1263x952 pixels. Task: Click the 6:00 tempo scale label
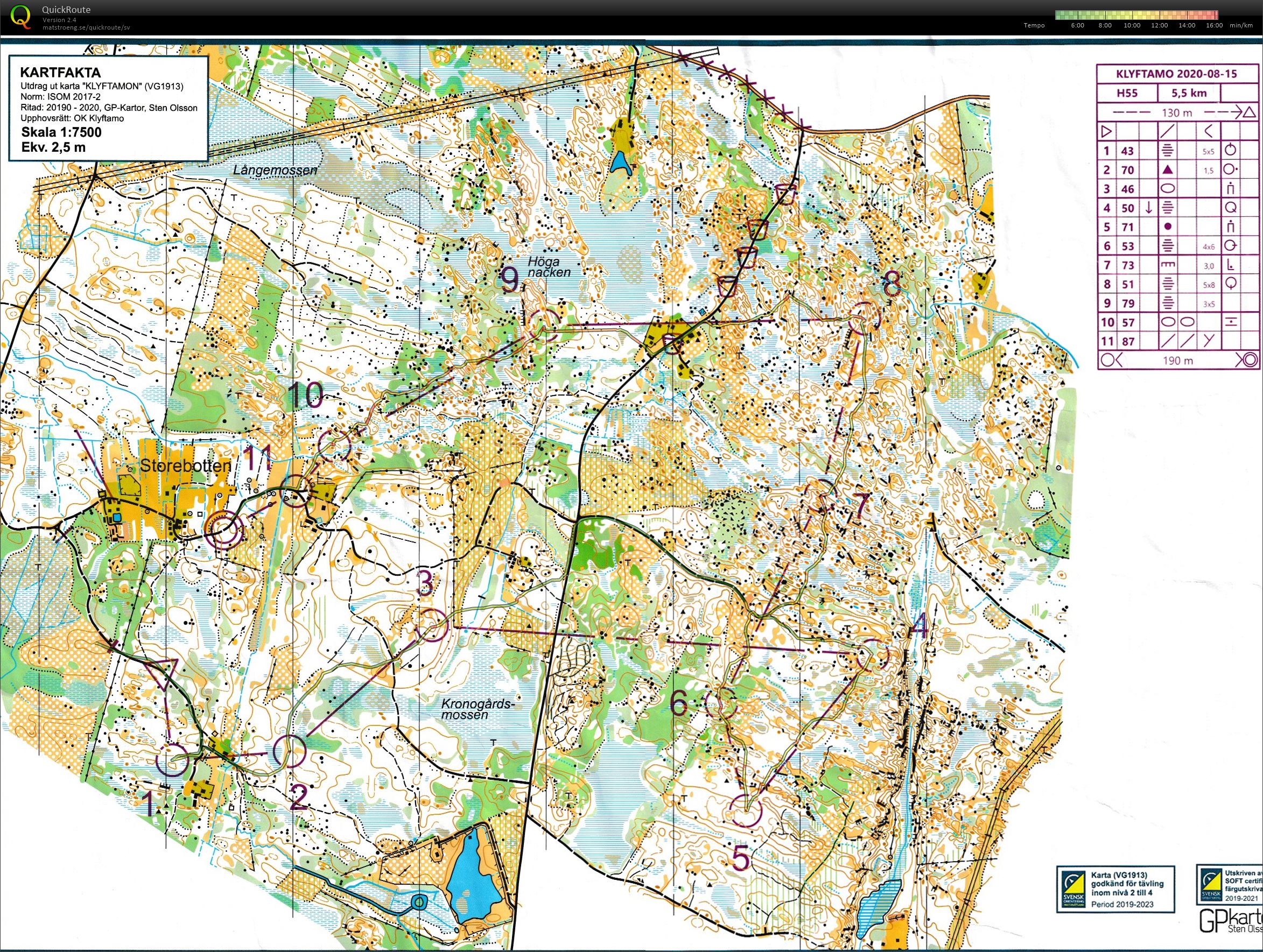click(1077, 25)
